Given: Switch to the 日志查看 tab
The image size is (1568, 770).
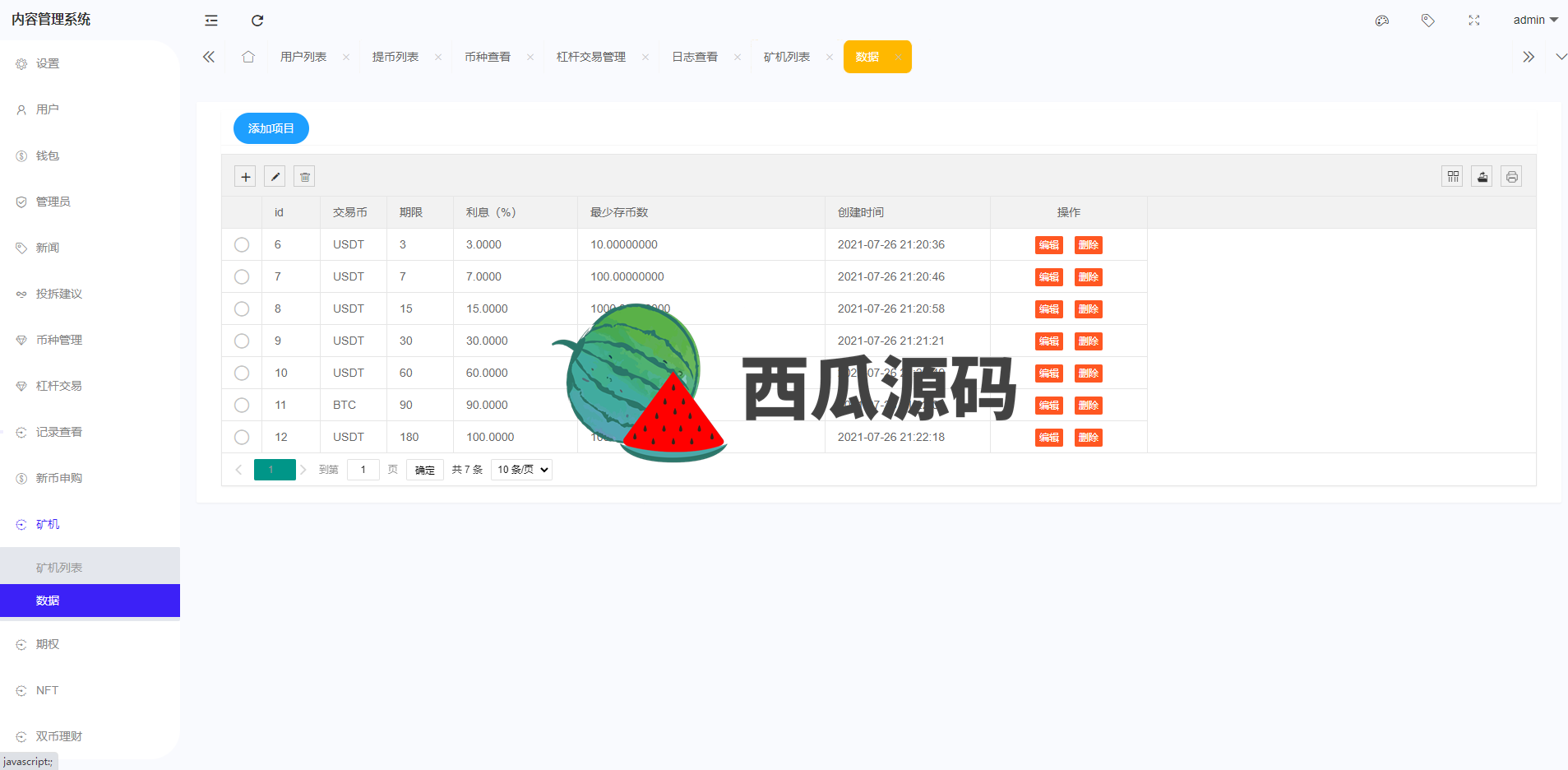Looking at the screenshot, I should (x=695, y=57).
